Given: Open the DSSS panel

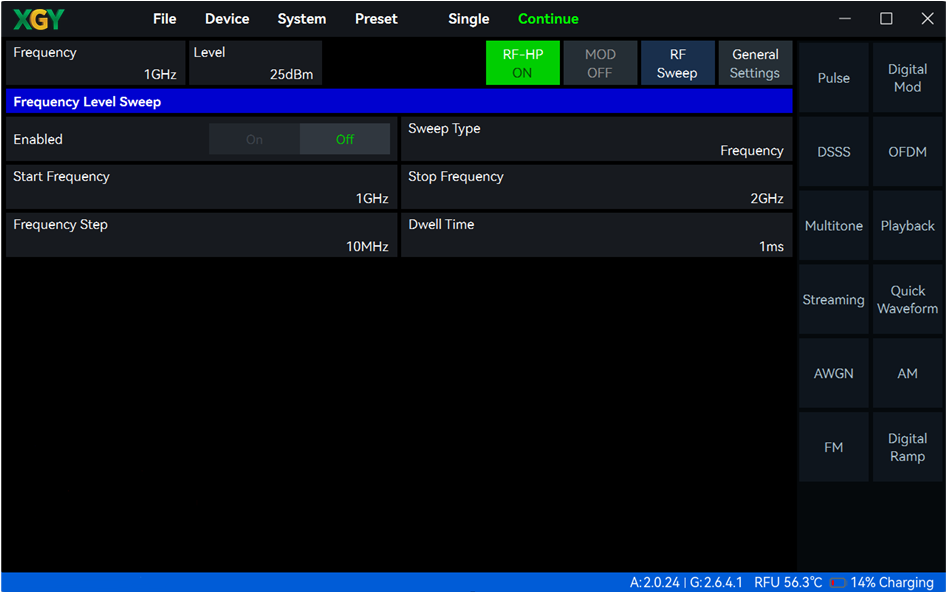Looking at the screenshot, I should [x=833, y=152].
